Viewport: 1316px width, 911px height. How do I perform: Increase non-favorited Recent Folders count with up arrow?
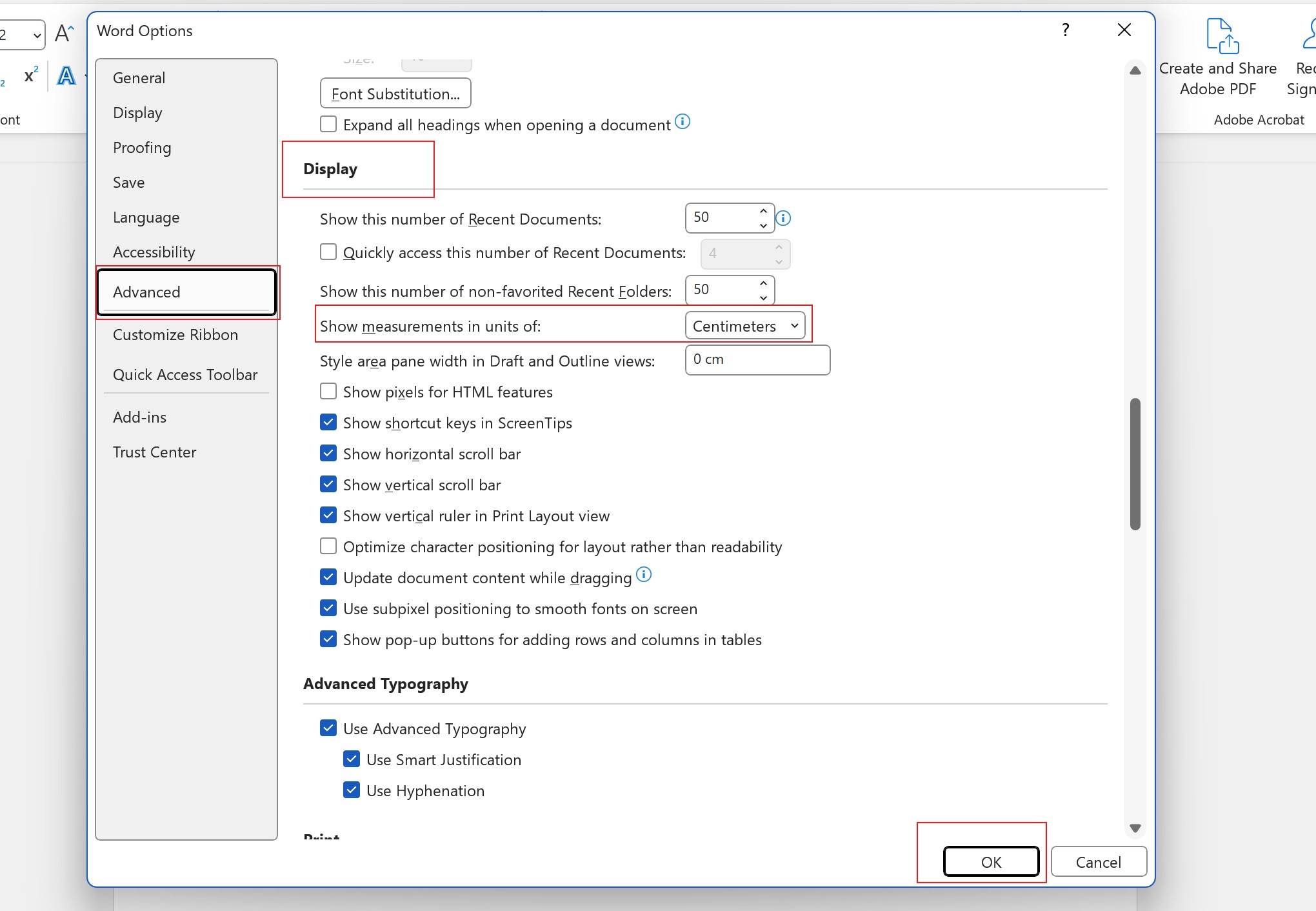[x=763, y=283]
